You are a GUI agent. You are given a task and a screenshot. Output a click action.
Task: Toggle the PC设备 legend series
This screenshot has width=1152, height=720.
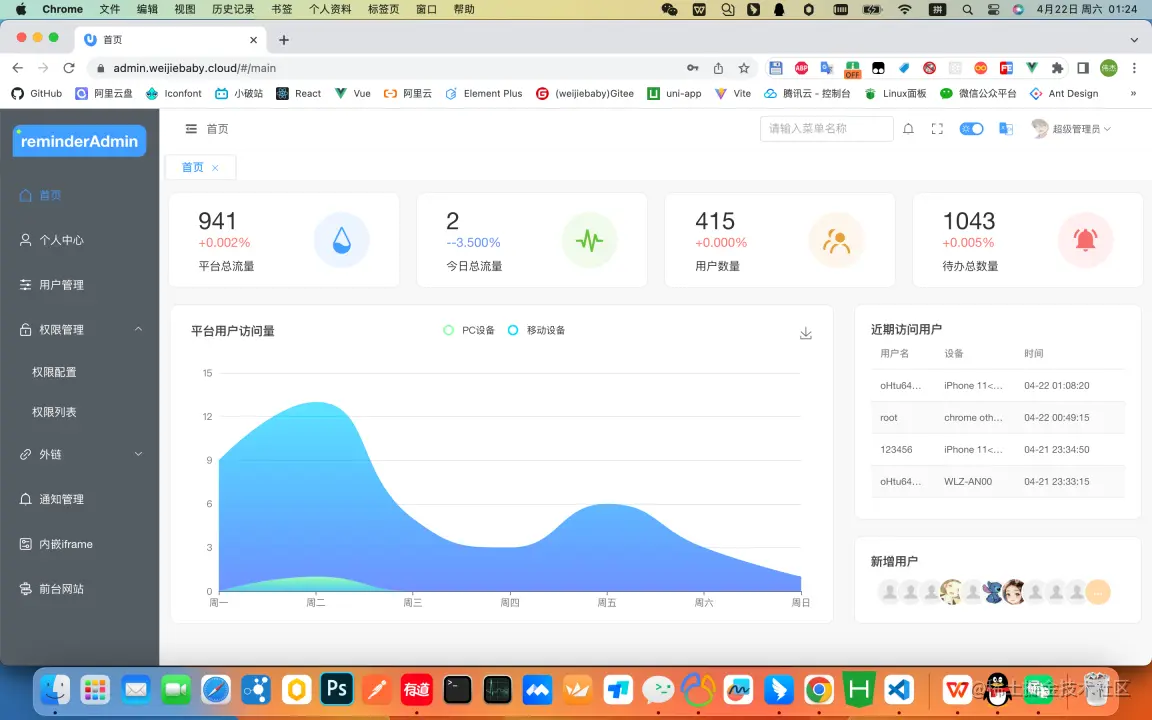click(469, 331)
